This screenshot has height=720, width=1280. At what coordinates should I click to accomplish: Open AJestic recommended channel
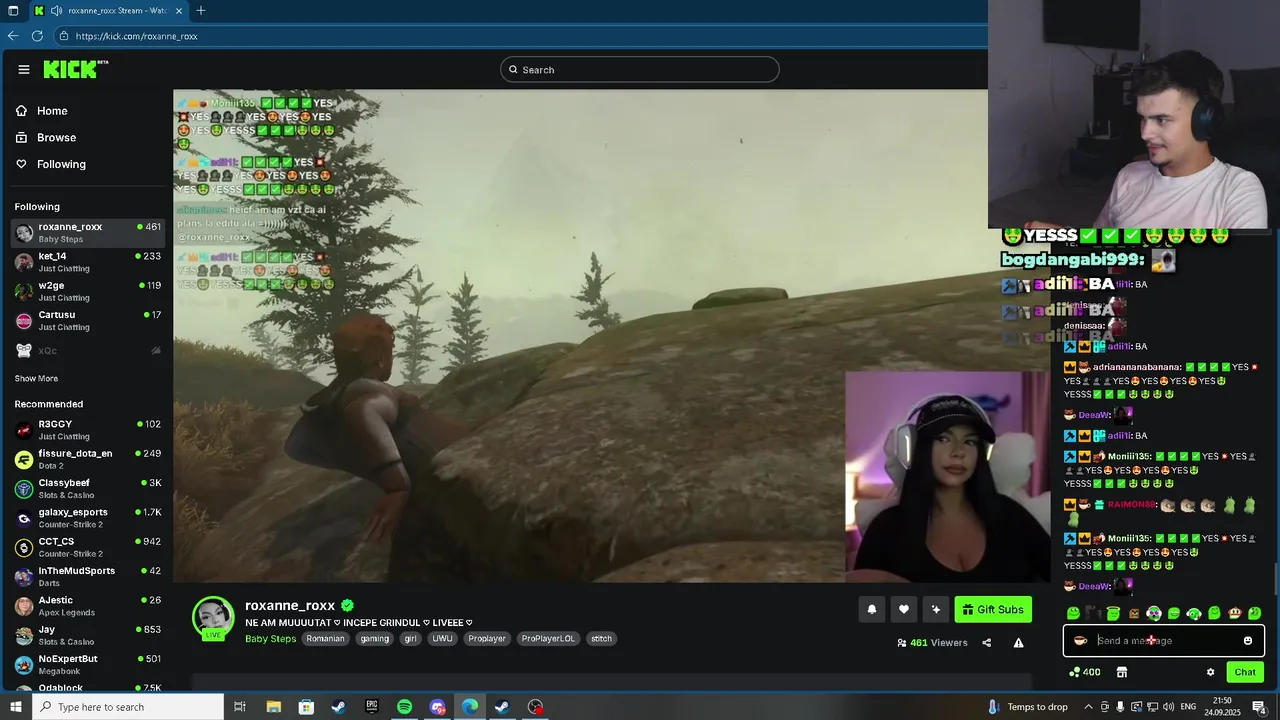click(88, 606)
